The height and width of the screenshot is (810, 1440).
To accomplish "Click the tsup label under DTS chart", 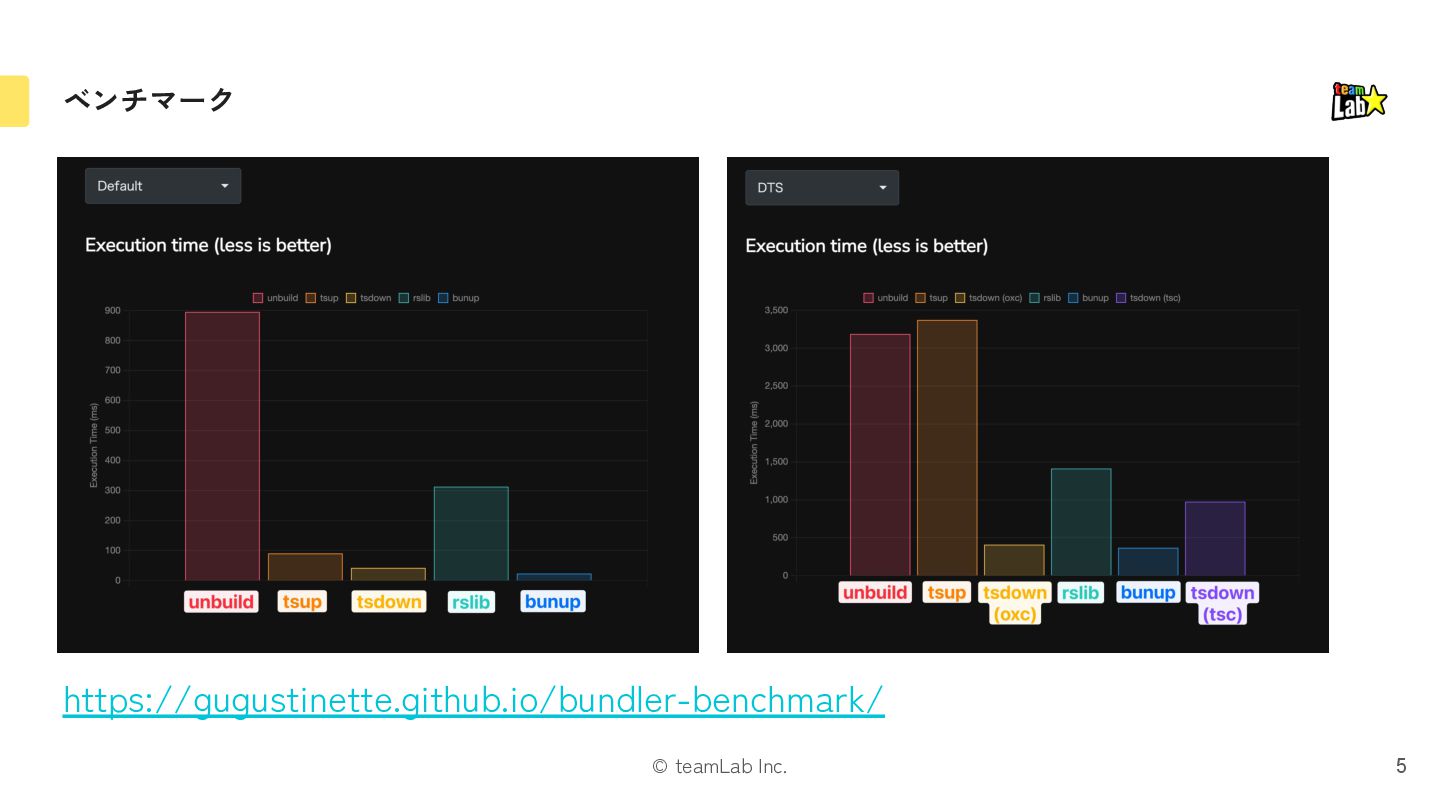I will pyautogui.click(x=947, y=593).
